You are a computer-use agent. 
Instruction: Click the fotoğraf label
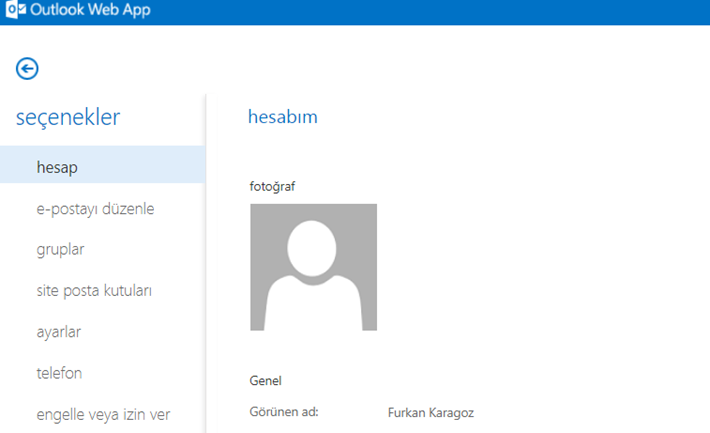click(x=272, y=186)
